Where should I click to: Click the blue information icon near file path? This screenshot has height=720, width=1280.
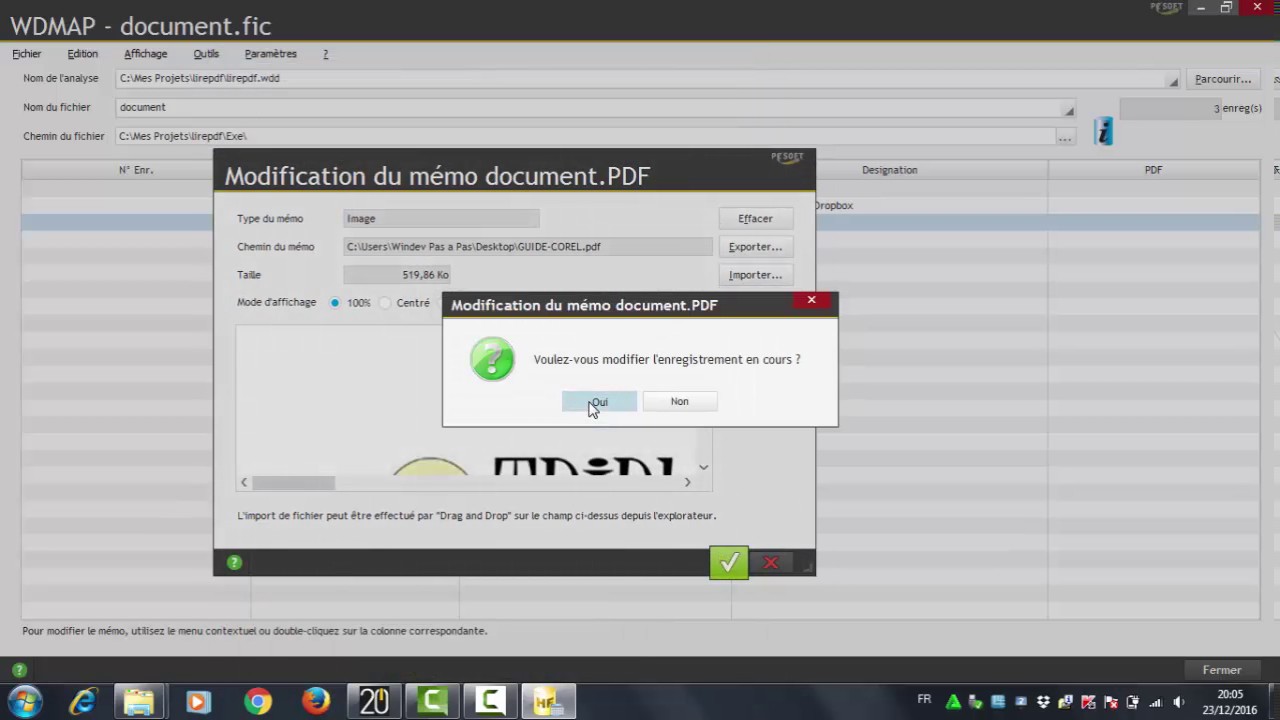(1103, 132)
